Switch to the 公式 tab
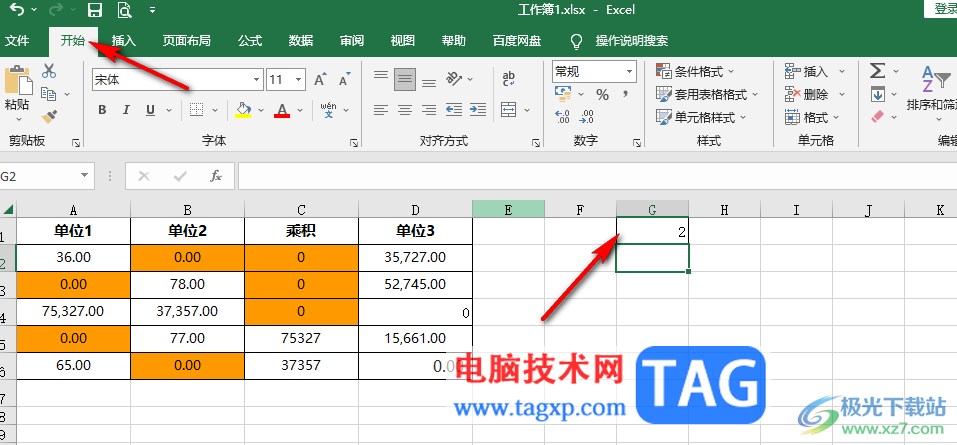 pyautogui.click(x=250, y=41)
